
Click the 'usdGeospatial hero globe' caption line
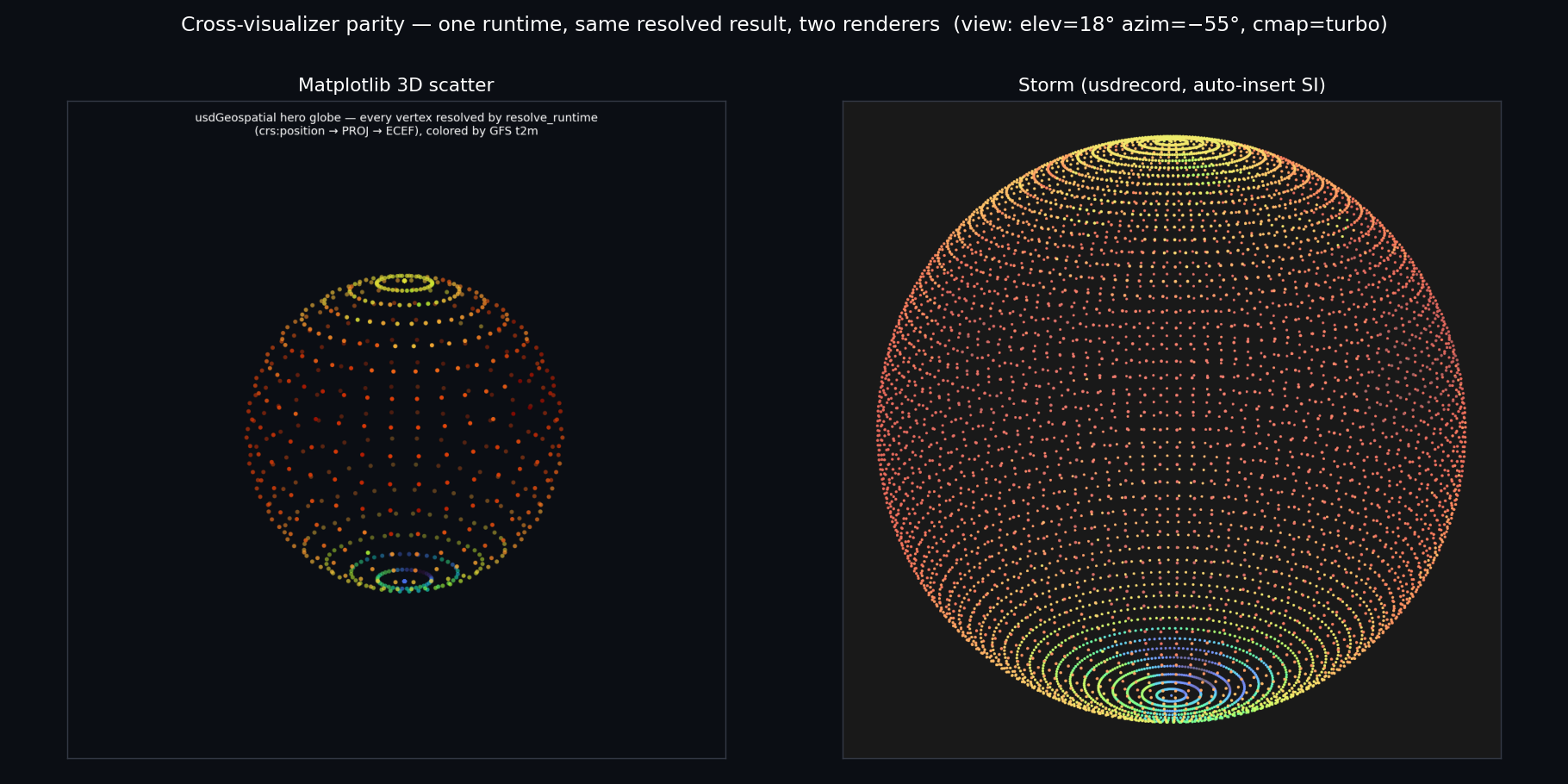[396, 117]
